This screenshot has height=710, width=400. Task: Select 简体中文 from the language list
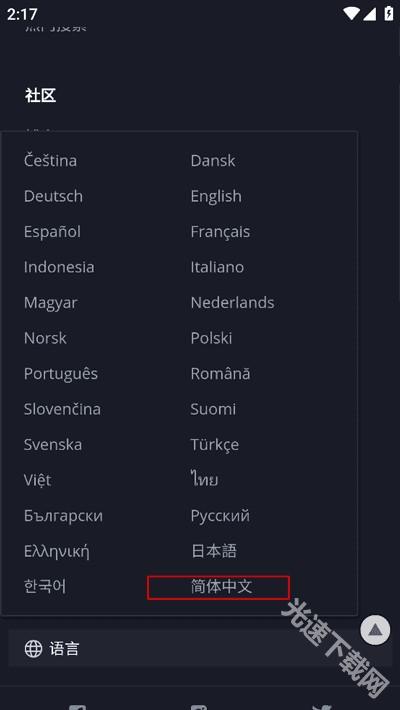click(x=221, y=587)
